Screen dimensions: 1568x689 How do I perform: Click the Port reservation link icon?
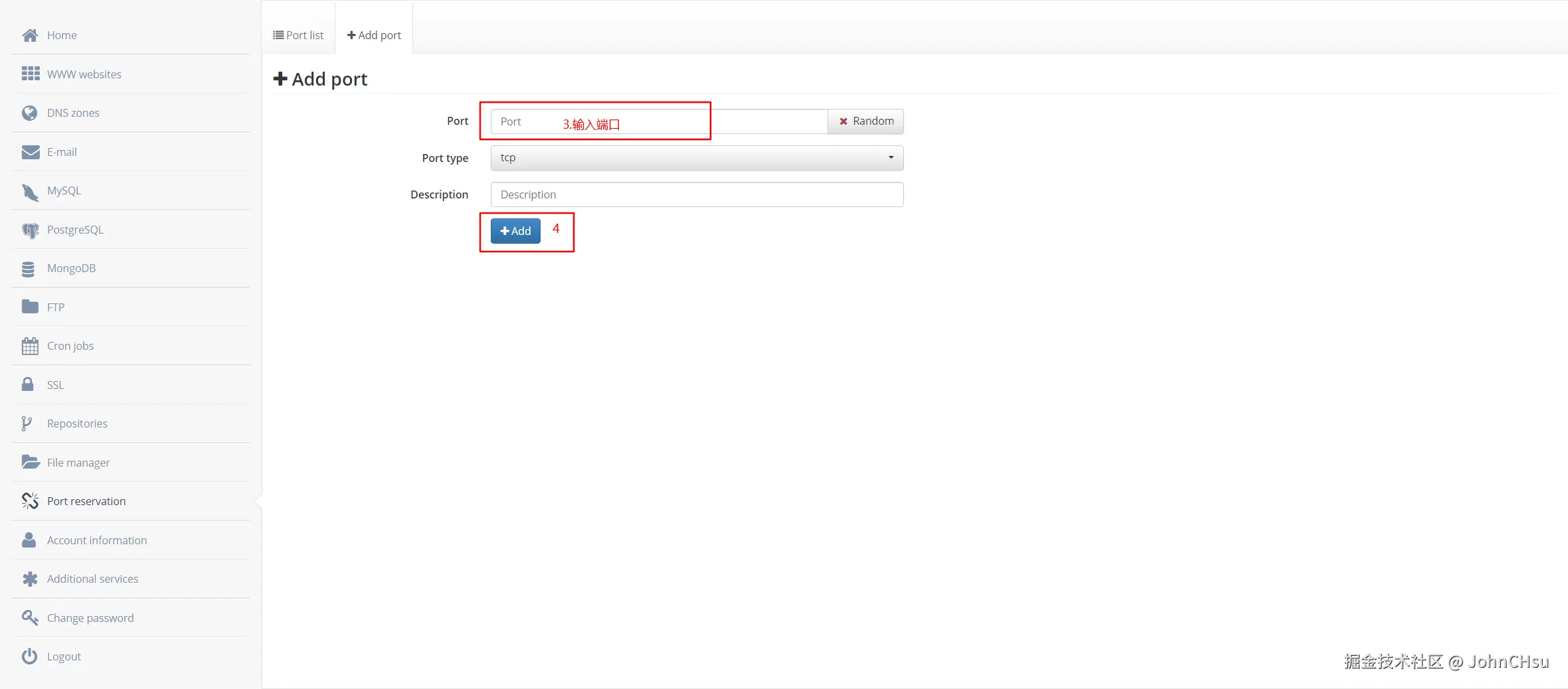[x=30, y=500]
